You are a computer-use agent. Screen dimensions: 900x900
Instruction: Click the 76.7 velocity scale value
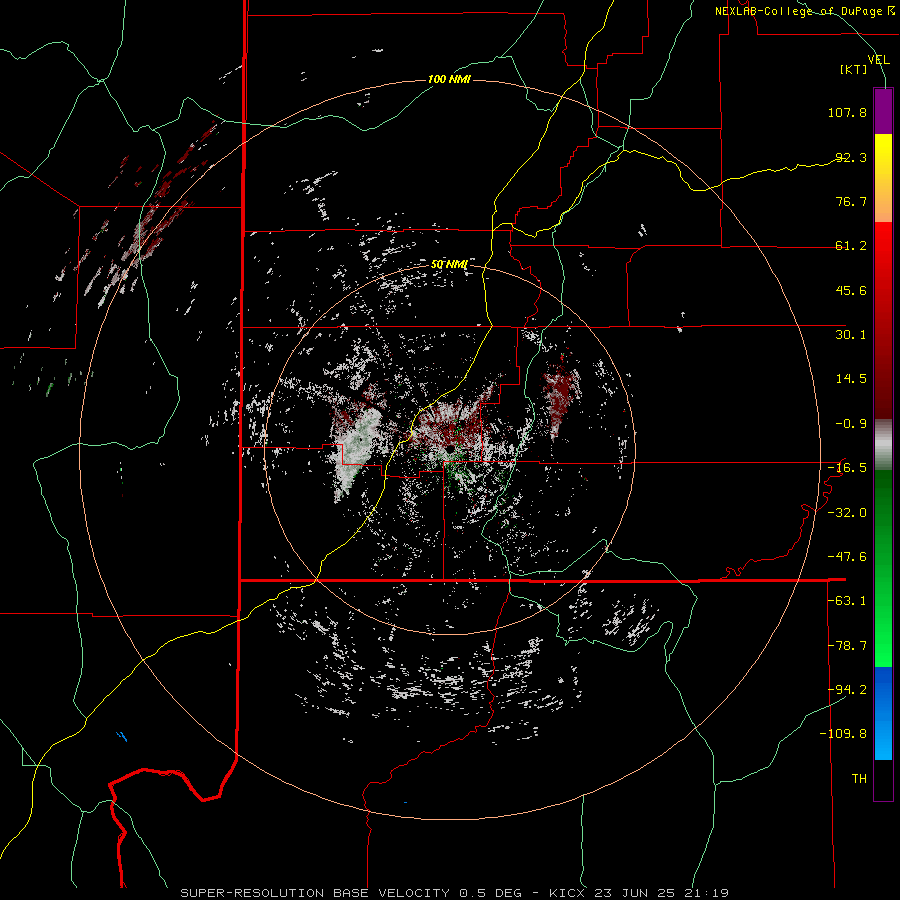[x=851, y=201]
